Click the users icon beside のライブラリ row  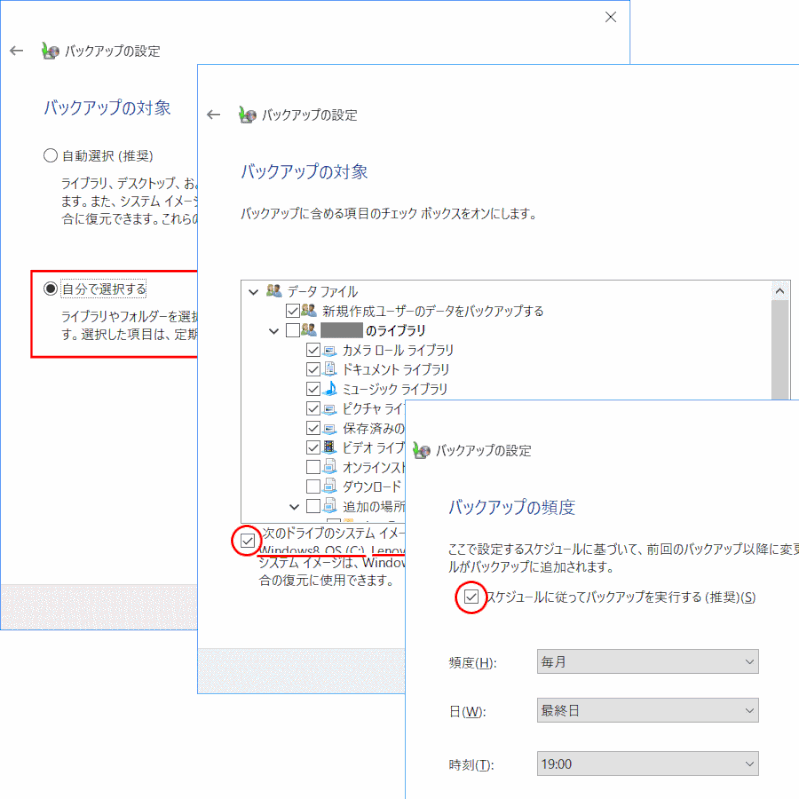[309, 330]
